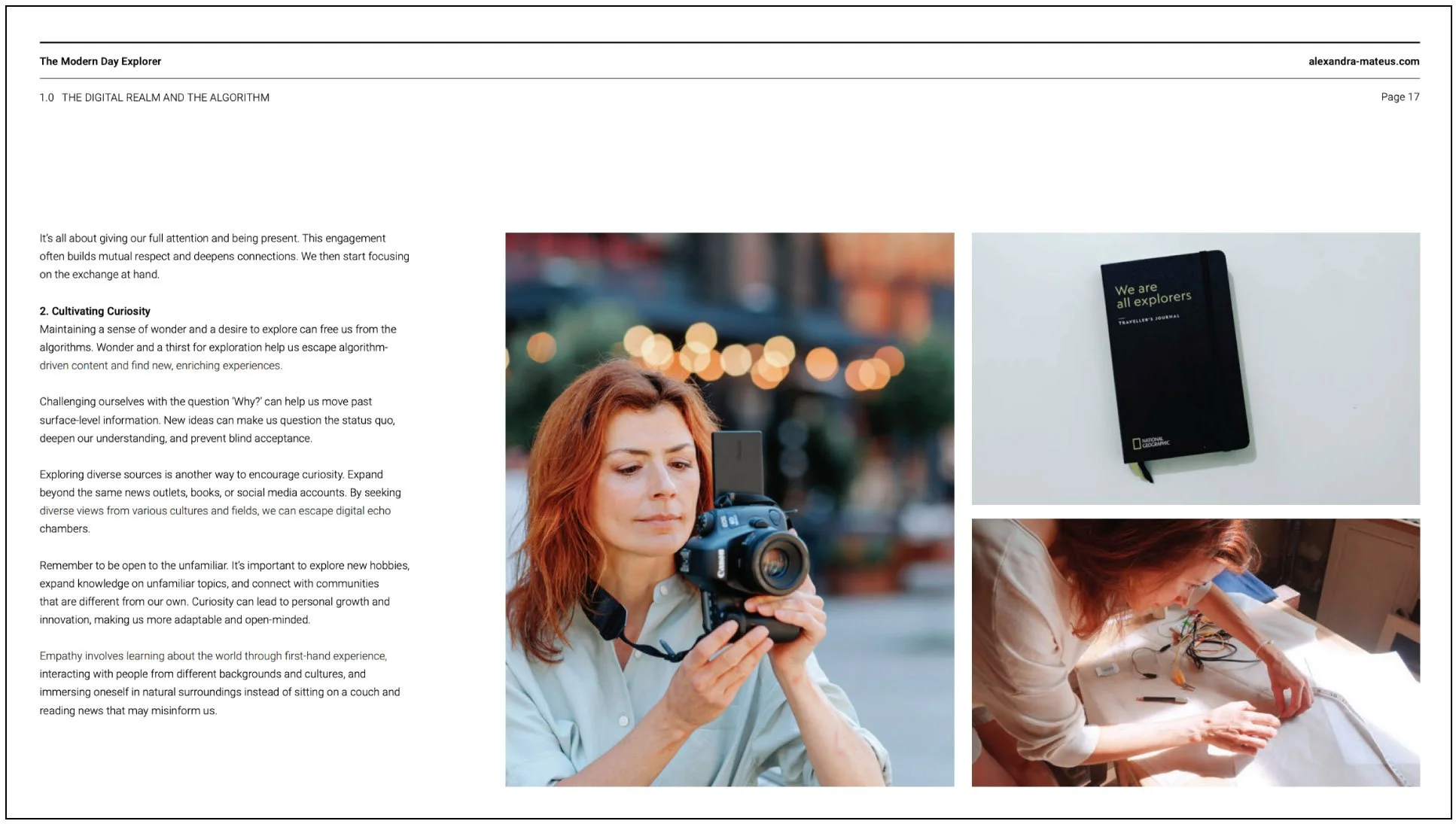Click the National Geographic logo on journal

pyautogui.click(x=1150, y=442)
